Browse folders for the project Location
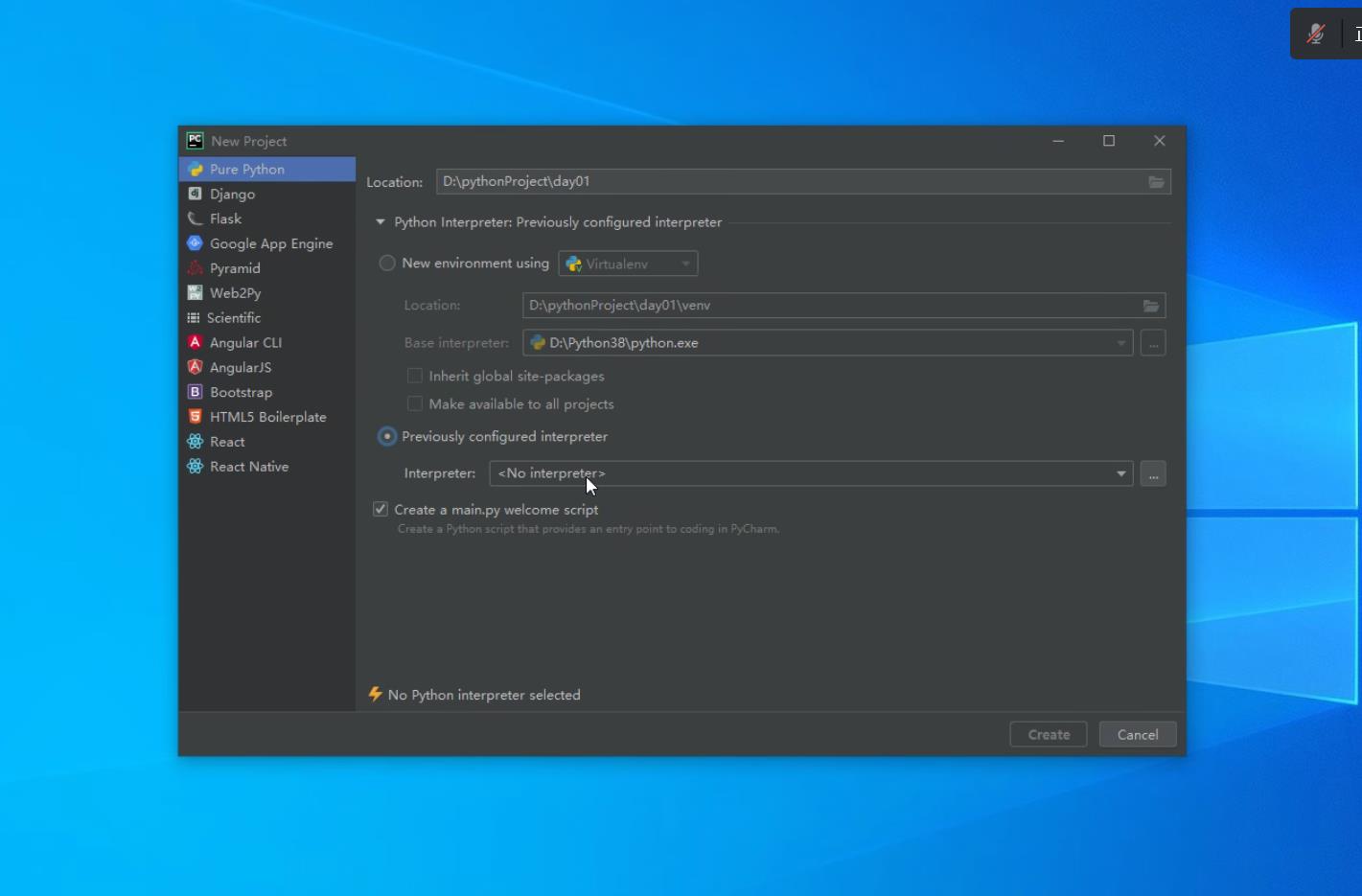 point(1157,182)
